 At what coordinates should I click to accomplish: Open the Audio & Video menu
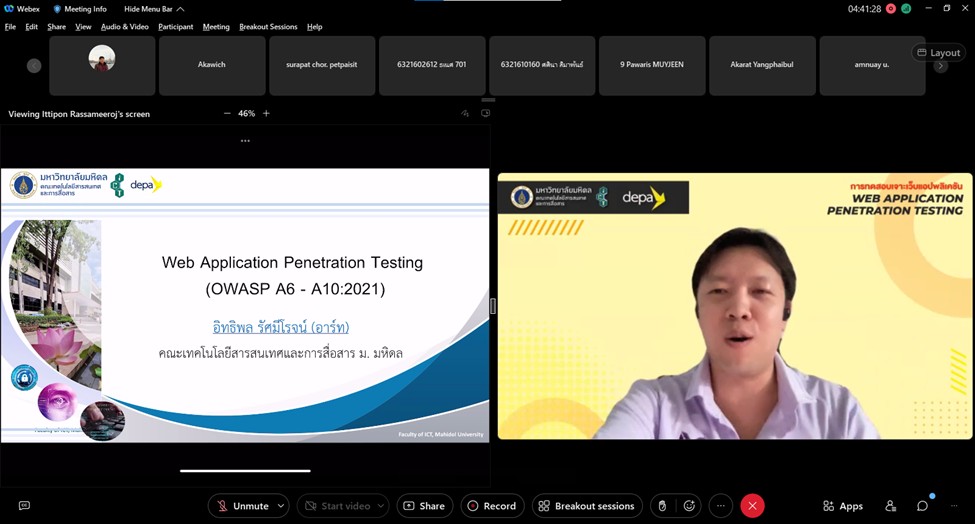(125, 27)
